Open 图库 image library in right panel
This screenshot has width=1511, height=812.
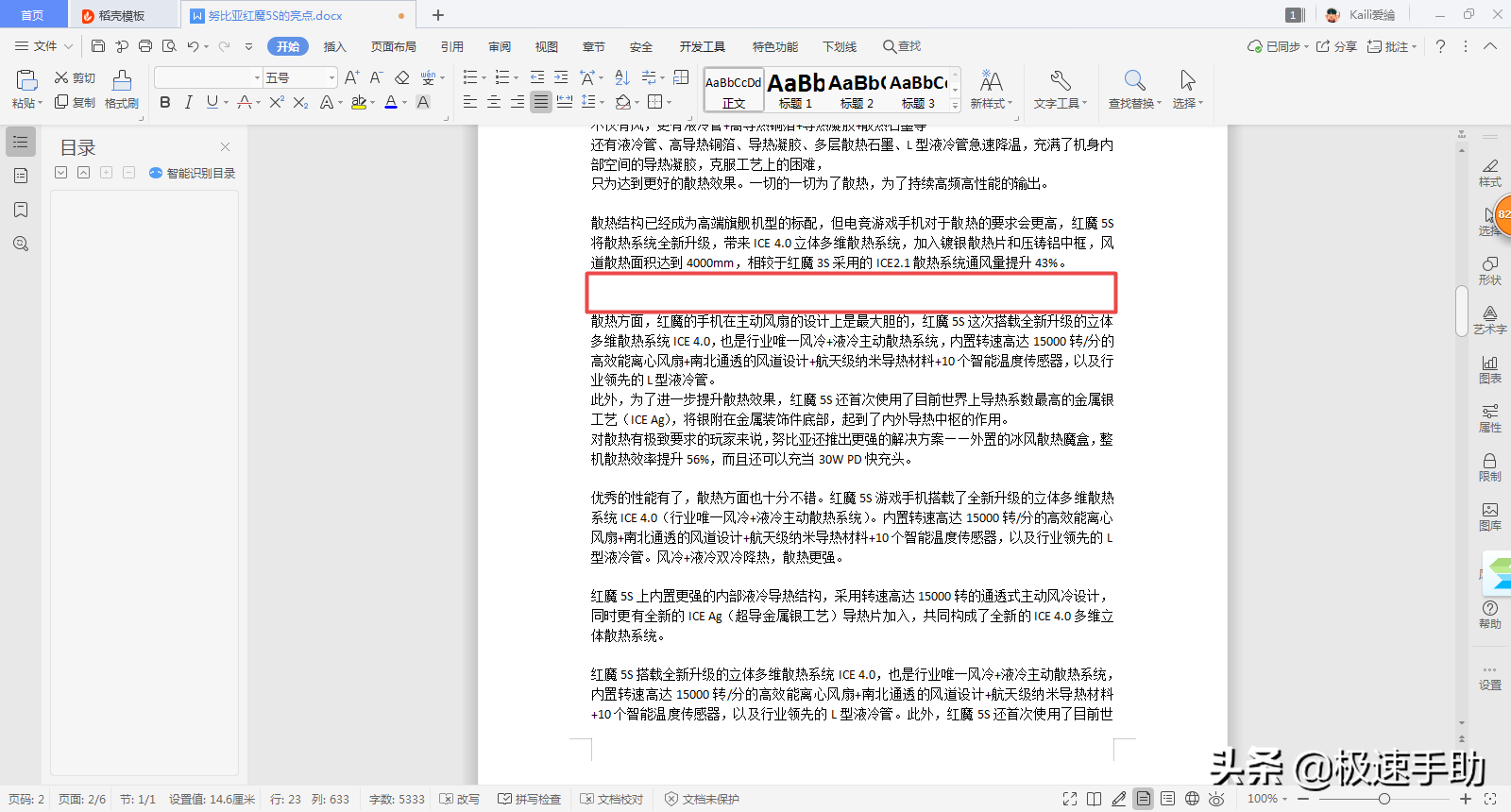pyautogui.click(x=1490, y=516)
